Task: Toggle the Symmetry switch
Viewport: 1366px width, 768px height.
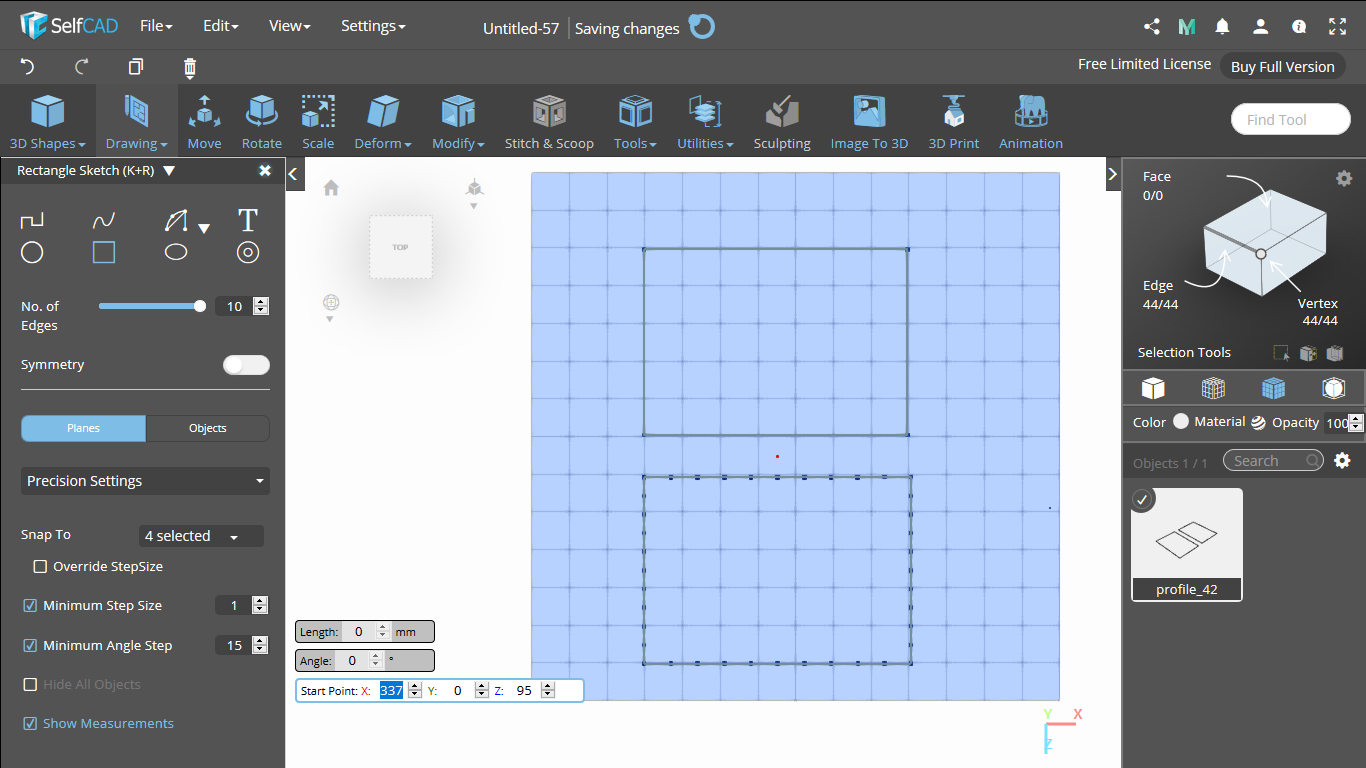Action: (246, 365)
